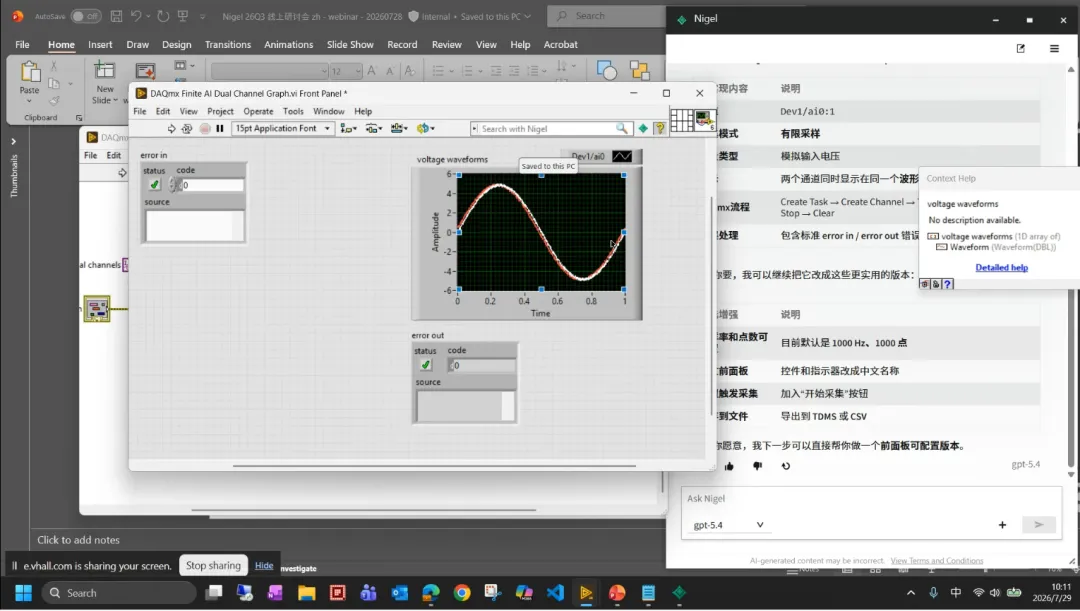
Task: Open the Project menu in LabVIEW
Action: [x=220, y=111]
